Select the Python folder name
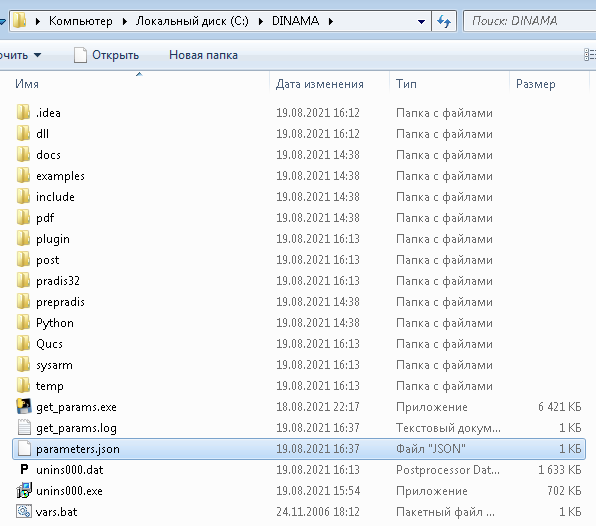This screenshot has height=526, width=596. coord(55,323)
